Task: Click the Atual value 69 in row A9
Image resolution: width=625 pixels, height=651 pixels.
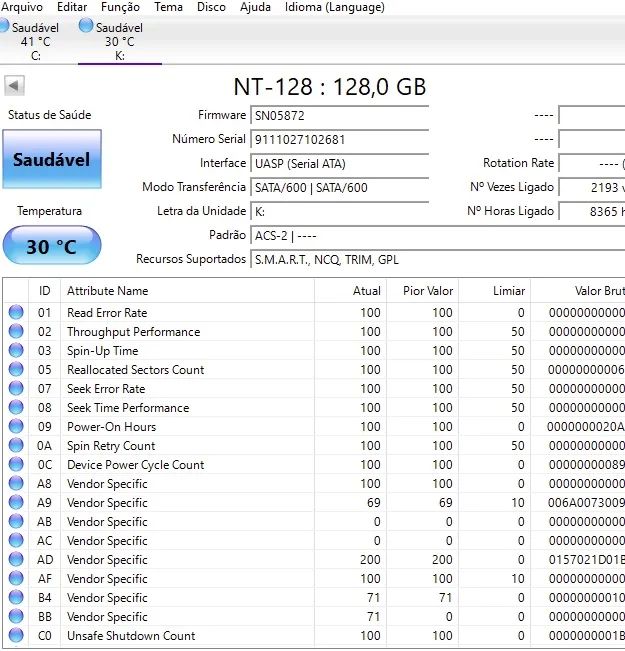Action: pos(373,503)
